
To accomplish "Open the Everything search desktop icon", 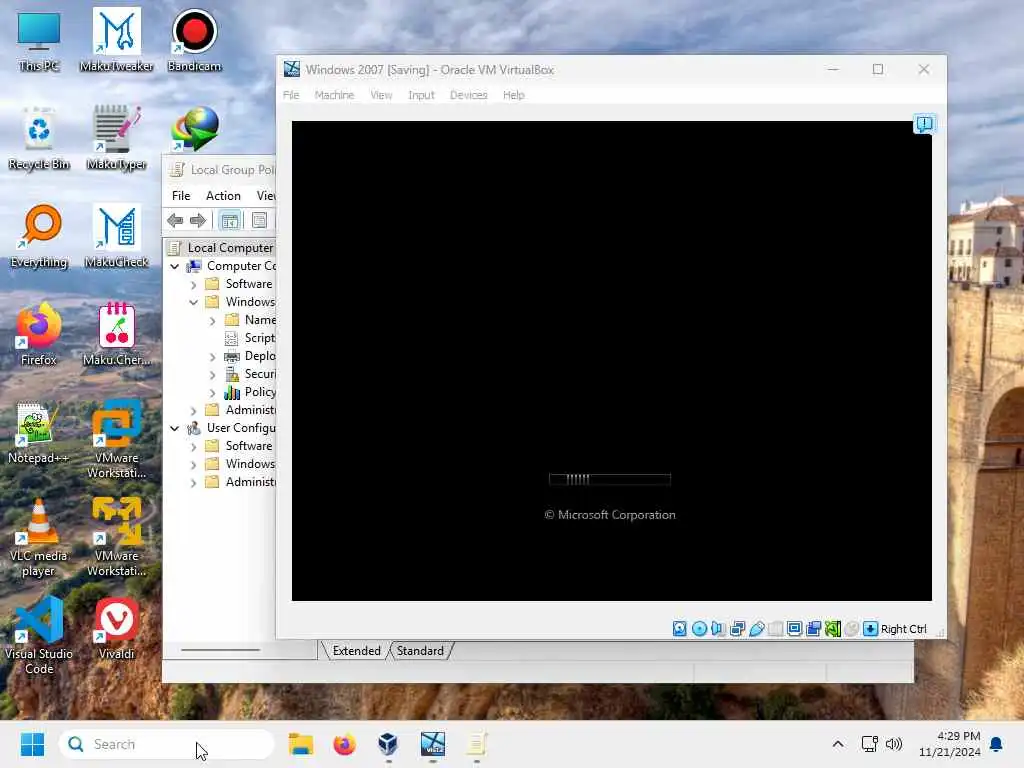I will [39, 236].
